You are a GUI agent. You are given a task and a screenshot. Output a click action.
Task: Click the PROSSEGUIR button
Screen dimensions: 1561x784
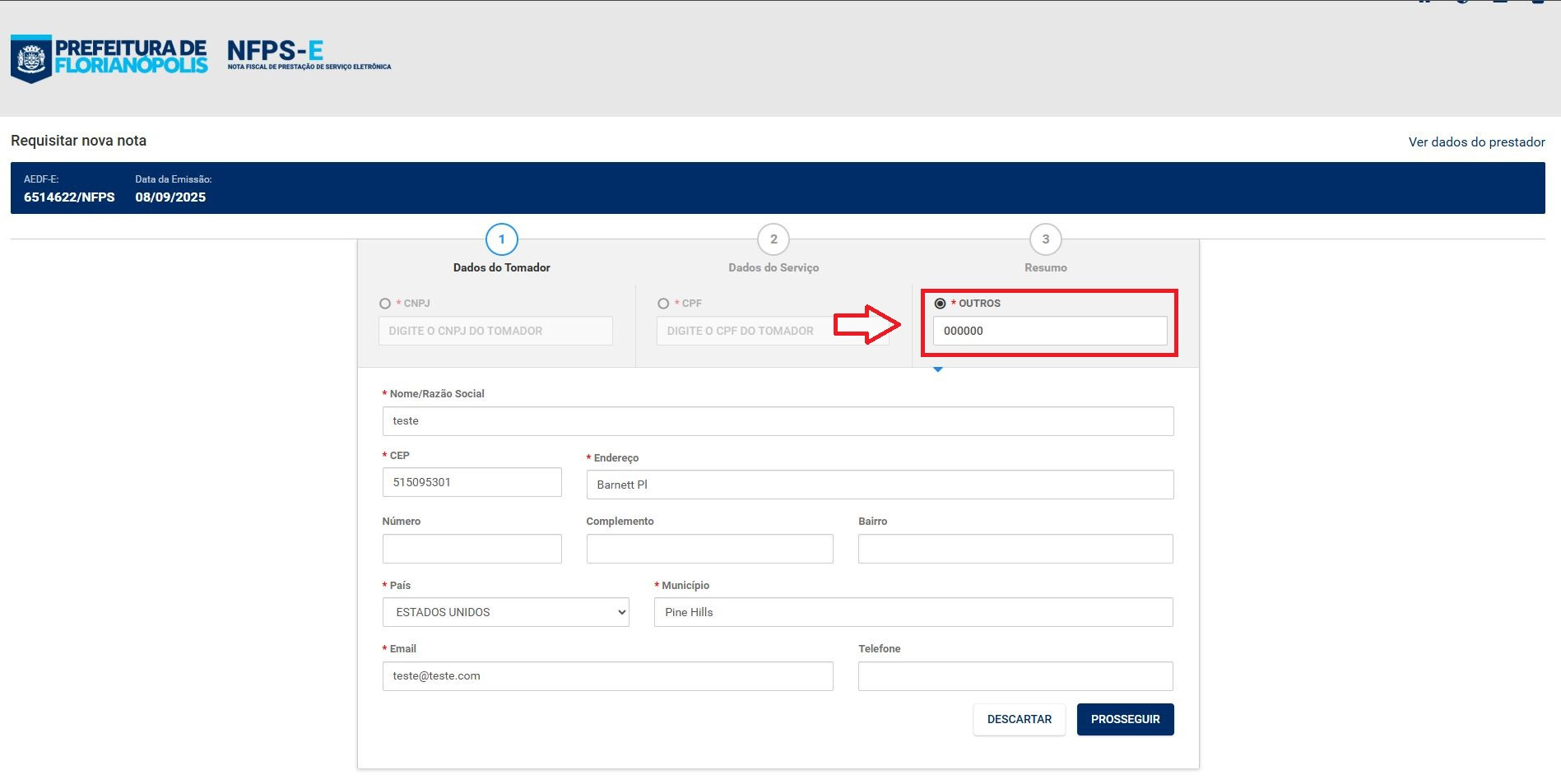click(1125, 719)
